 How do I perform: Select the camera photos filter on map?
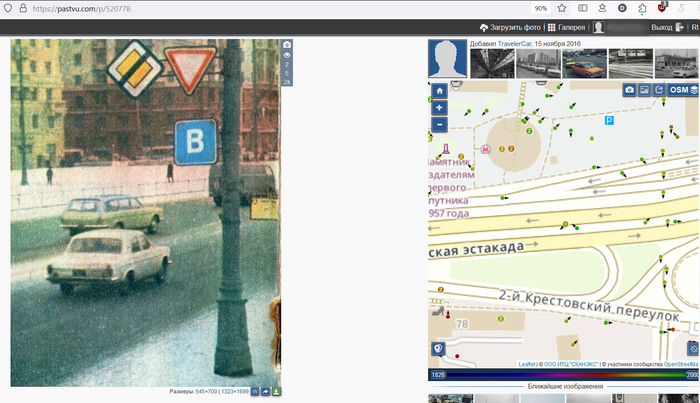coord(629,90)
